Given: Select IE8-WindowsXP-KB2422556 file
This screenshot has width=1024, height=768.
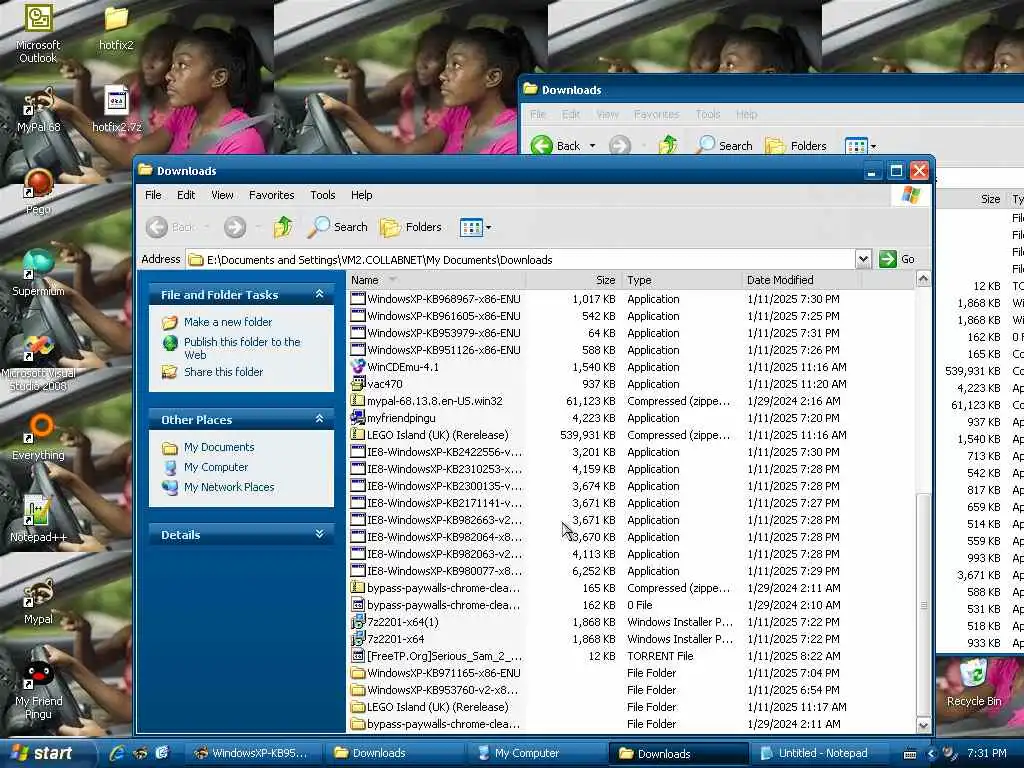Looking at the screenshot, I should 444,452.
